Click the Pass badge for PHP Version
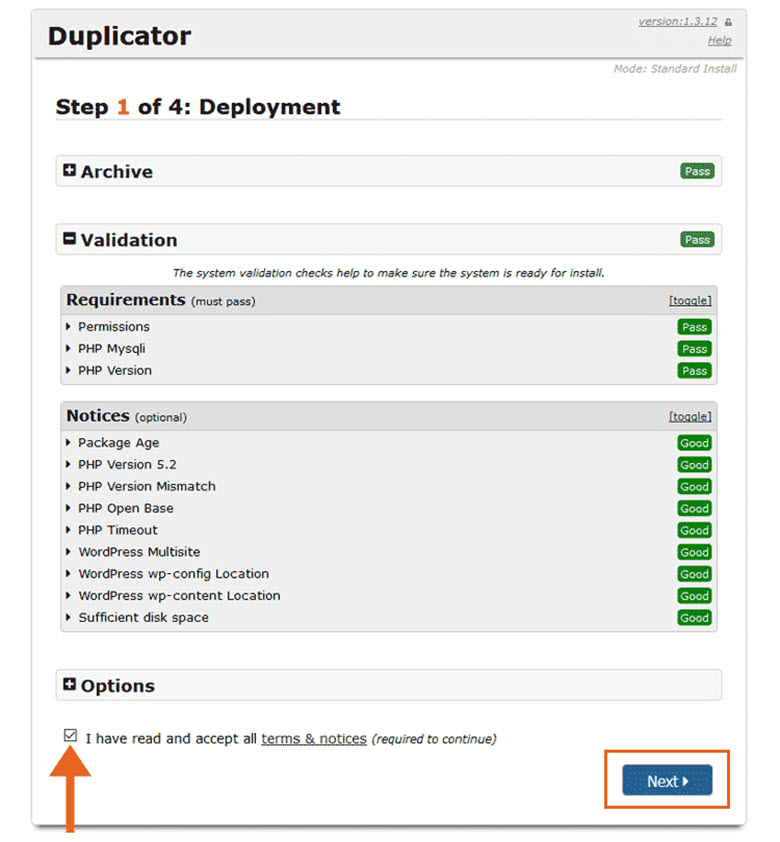Screen dimensions: 780x842 click(694, 371)
